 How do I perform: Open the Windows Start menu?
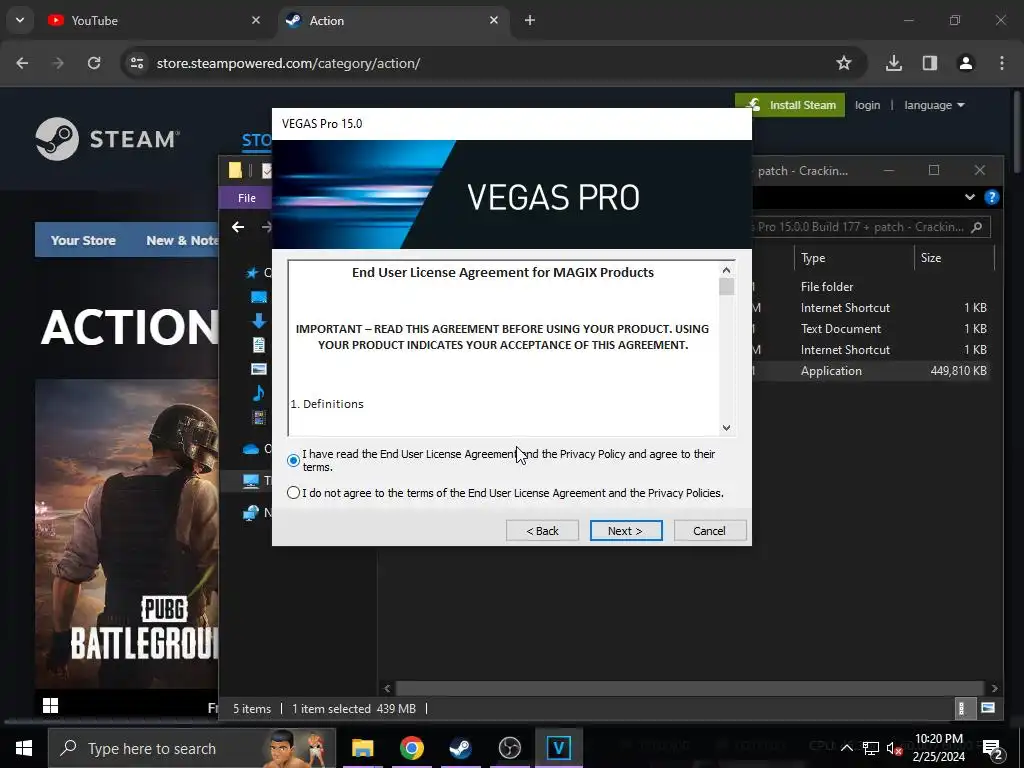click(x=24, y=748)
